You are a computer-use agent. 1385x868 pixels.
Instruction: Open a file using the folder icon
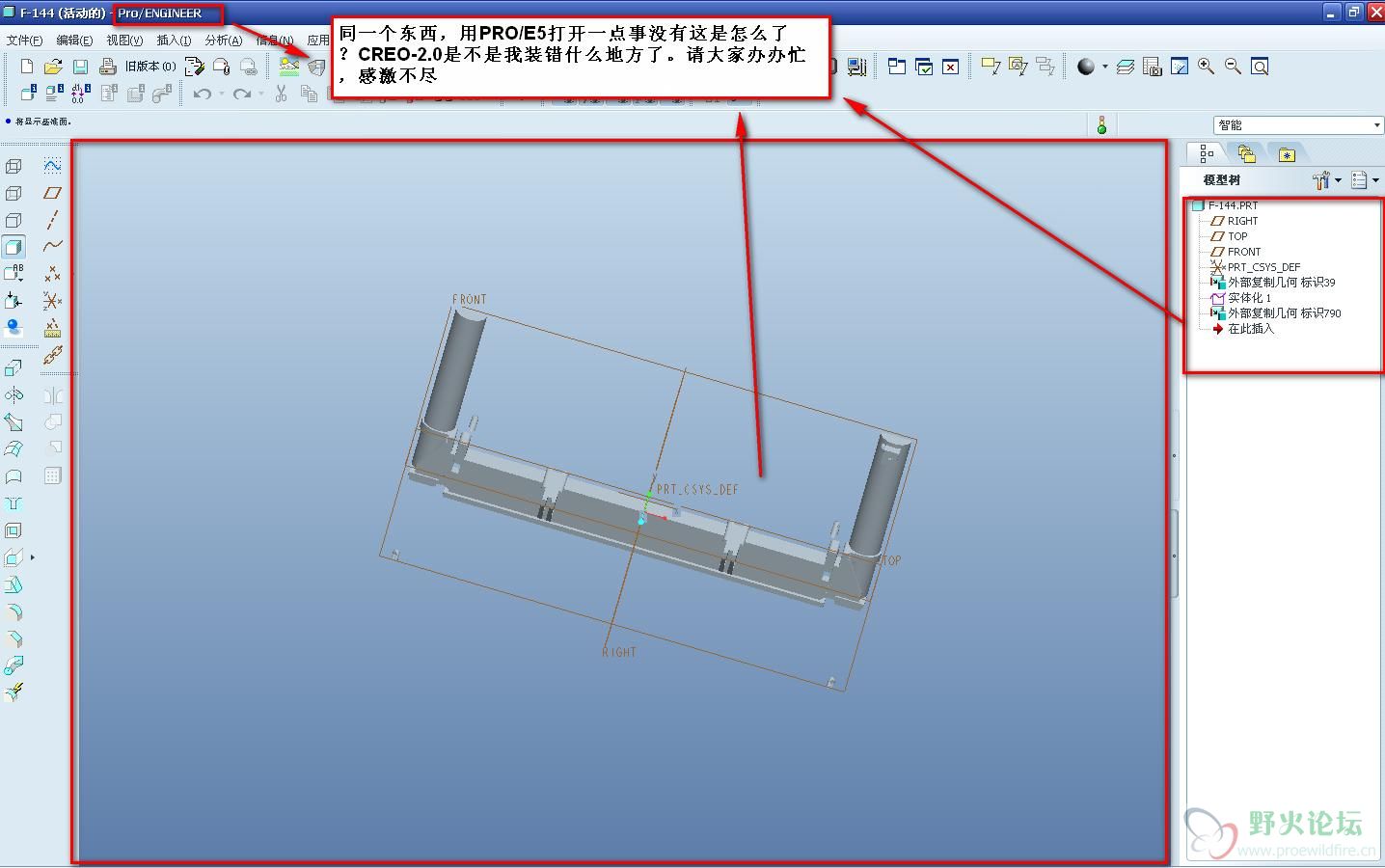53,67
